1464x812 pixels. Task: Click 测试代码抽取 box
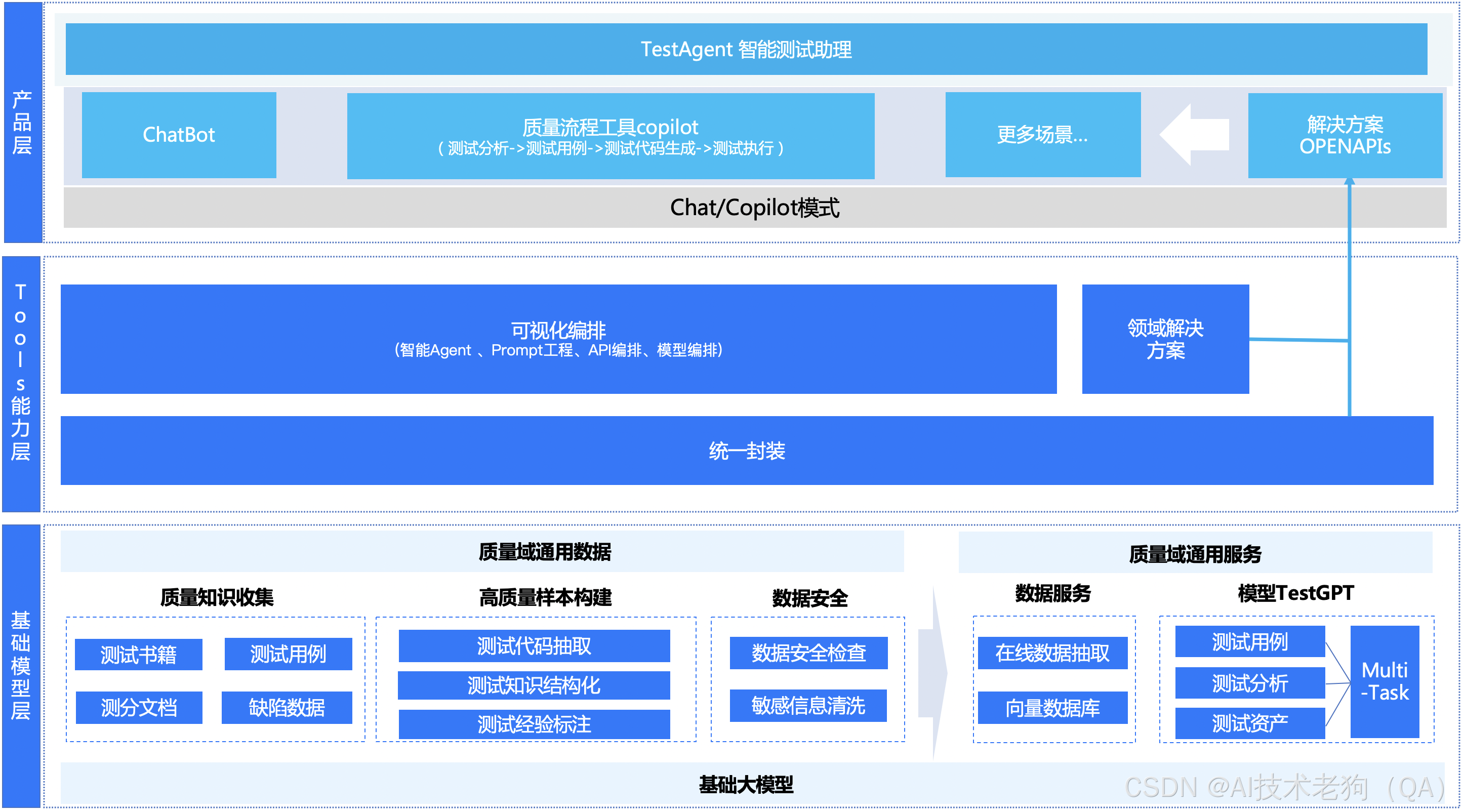(534, 646)
